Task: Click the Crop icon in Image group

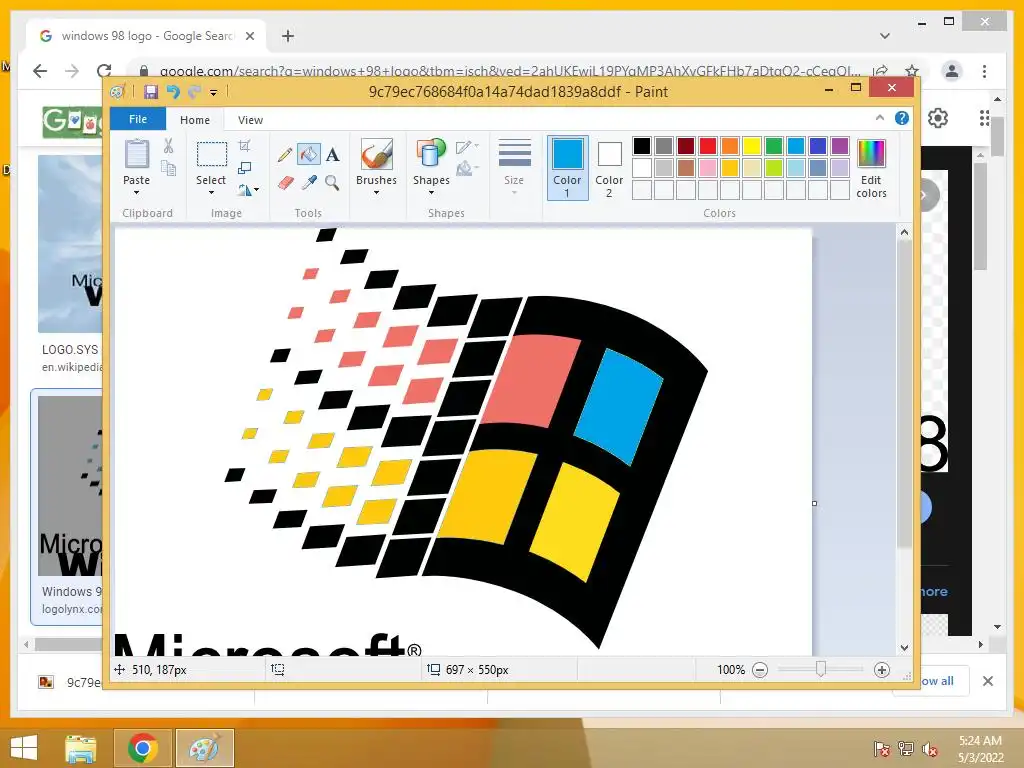Action: pos(245,146)
